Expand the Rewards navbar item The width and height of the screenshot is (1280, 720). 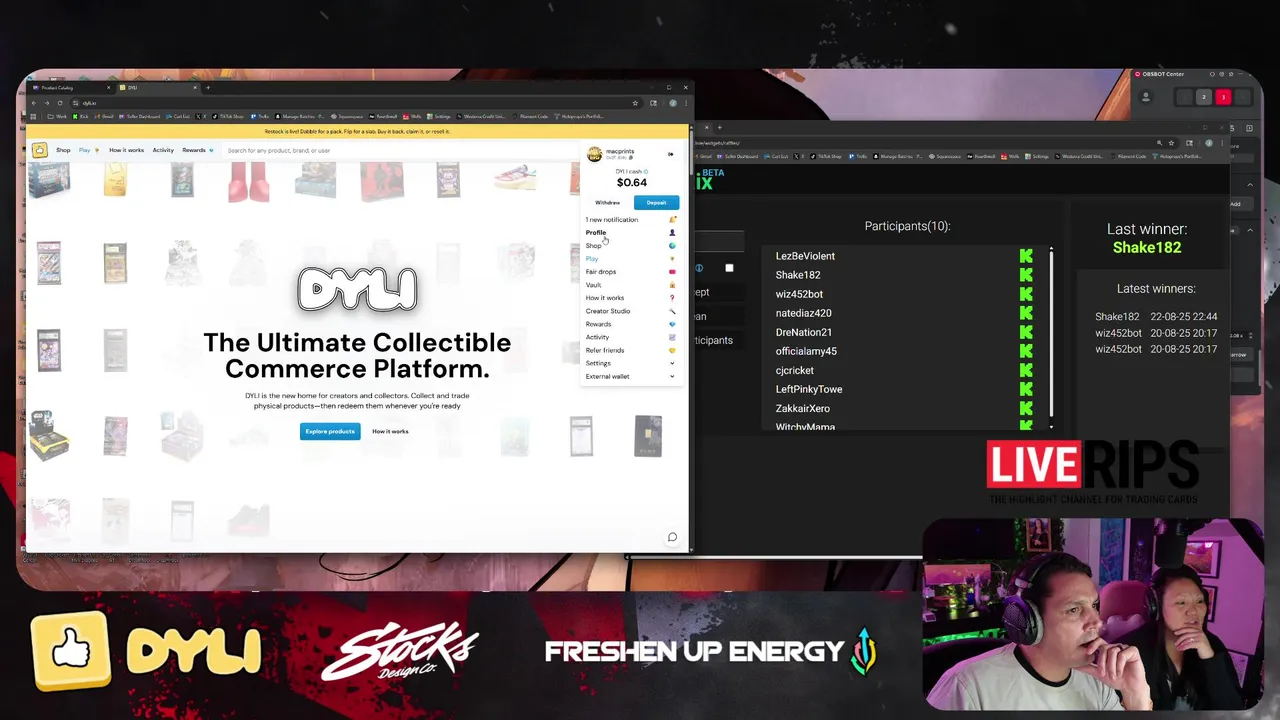coord(196,150)
